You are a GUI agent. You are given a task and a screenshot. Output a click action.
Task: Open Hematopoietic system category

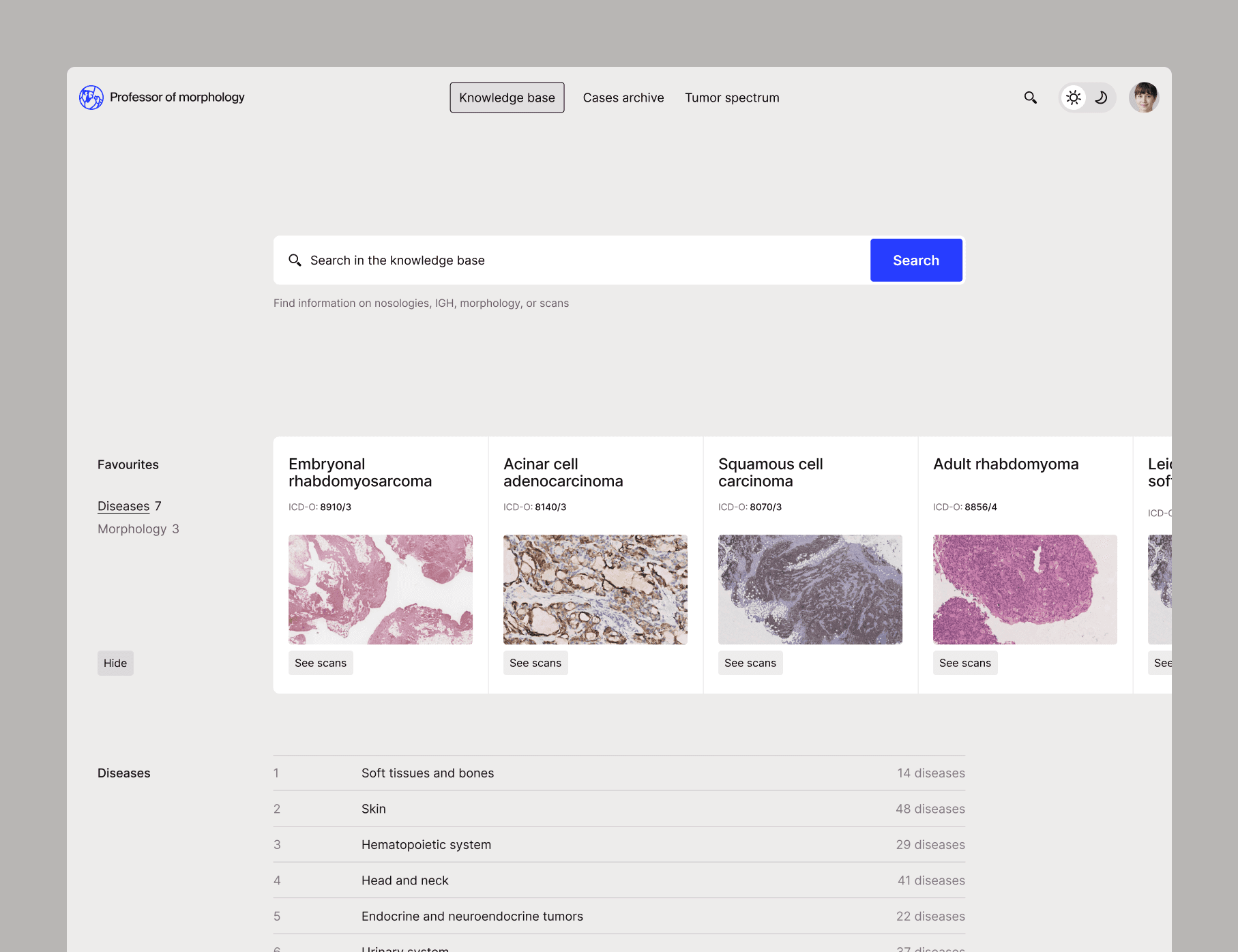pos(619,845)
